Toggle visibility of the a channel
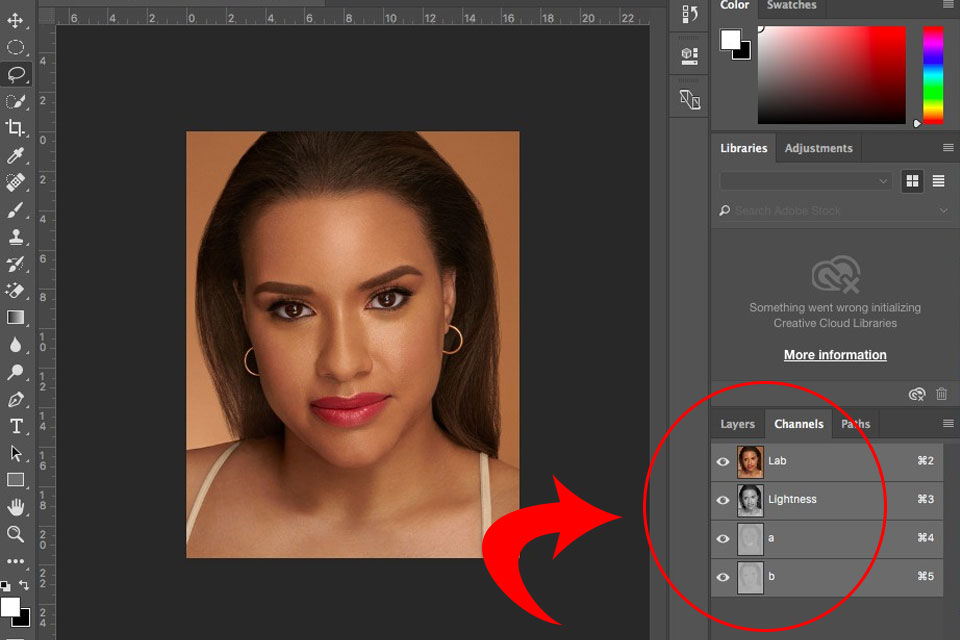Viewport: 960px width, 640px height. coord(723,538)
